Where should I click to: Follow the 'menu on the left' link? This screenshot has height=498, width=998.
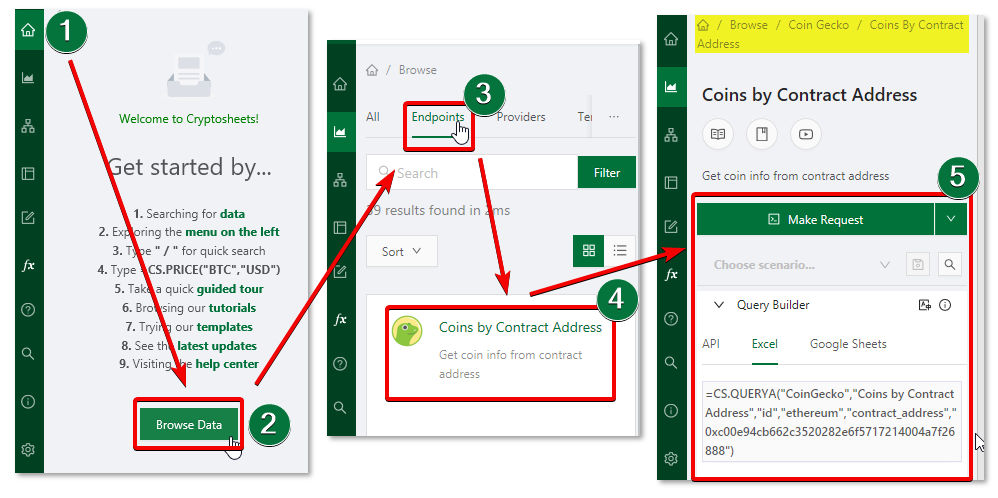[232, 232]
